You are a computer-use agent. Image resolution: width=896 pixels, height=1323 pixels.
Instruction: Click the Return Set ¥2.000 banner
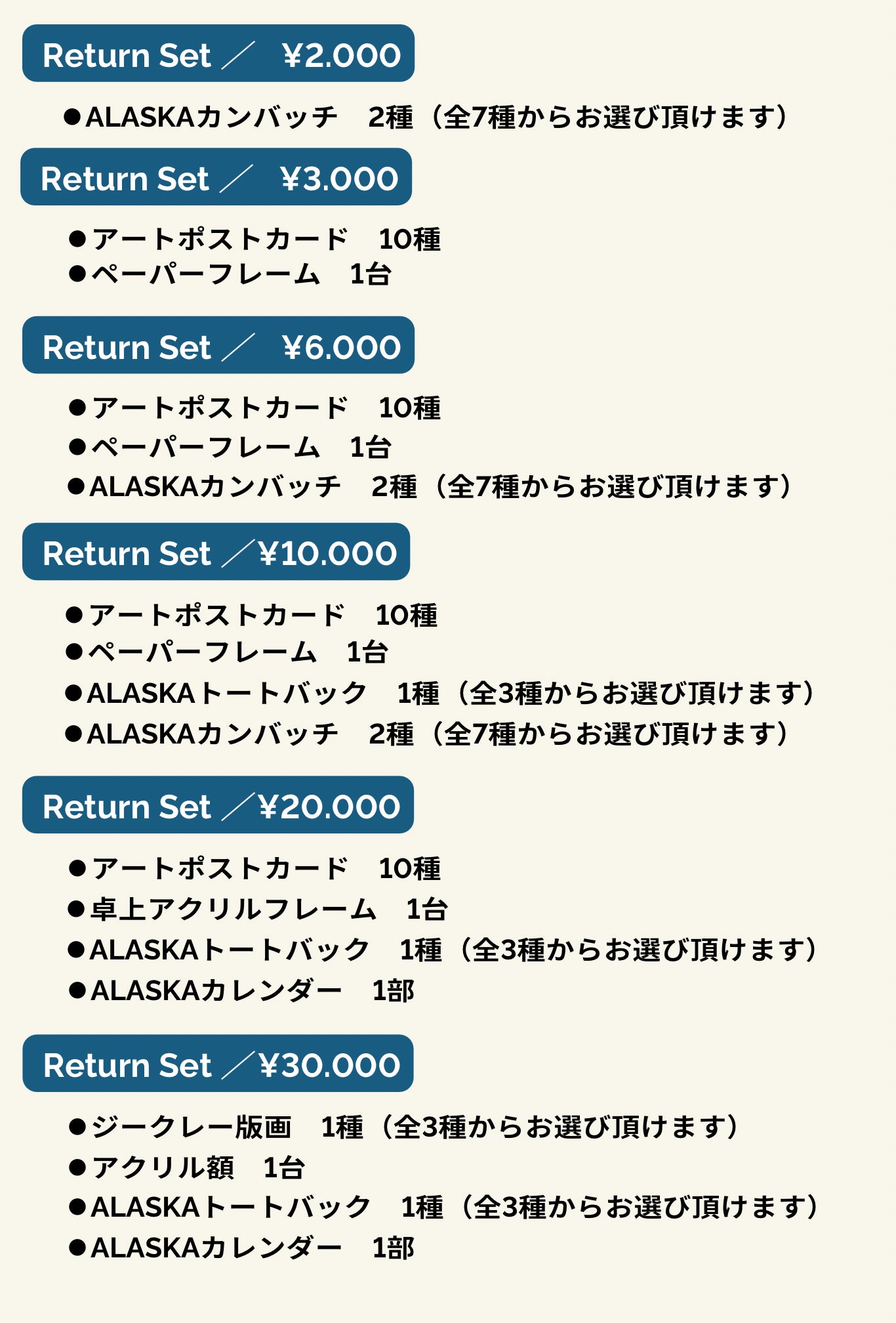click(x=218, y=54)
